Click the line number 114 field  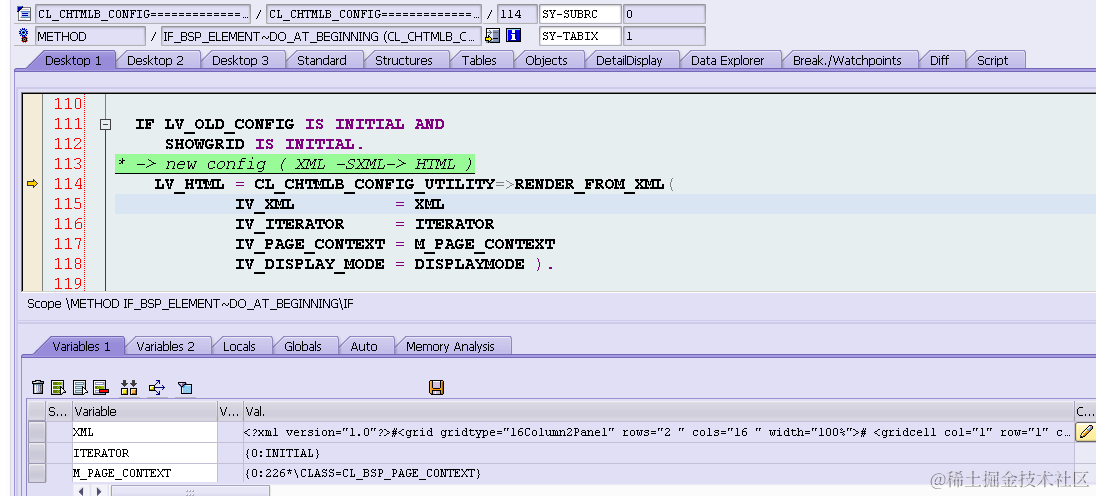(x=517, y=14)
